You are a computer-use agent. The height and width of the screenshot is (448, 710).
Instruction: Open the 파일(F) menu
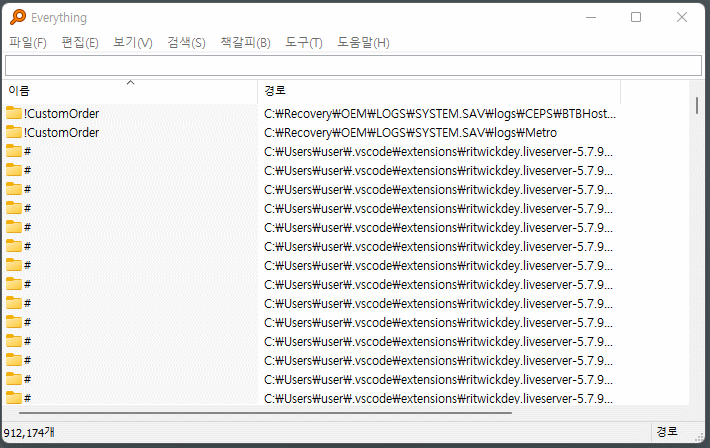click(x=28, y=43)
